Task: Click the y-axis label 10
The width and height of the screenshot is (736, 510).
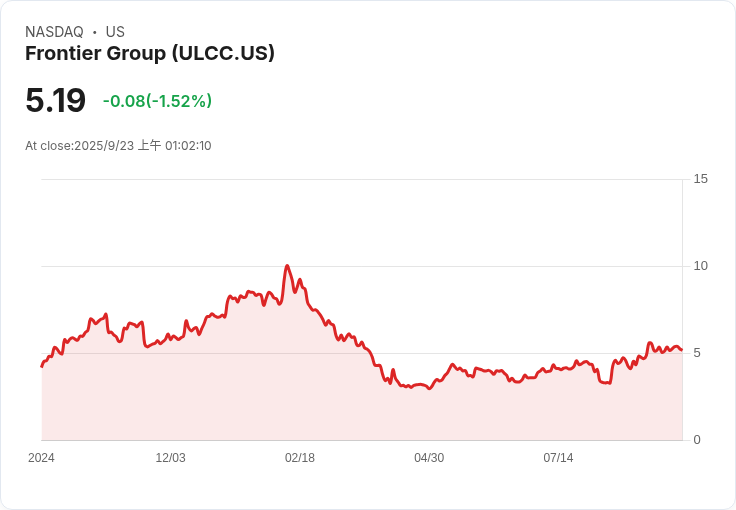Action: pos(700,266)
